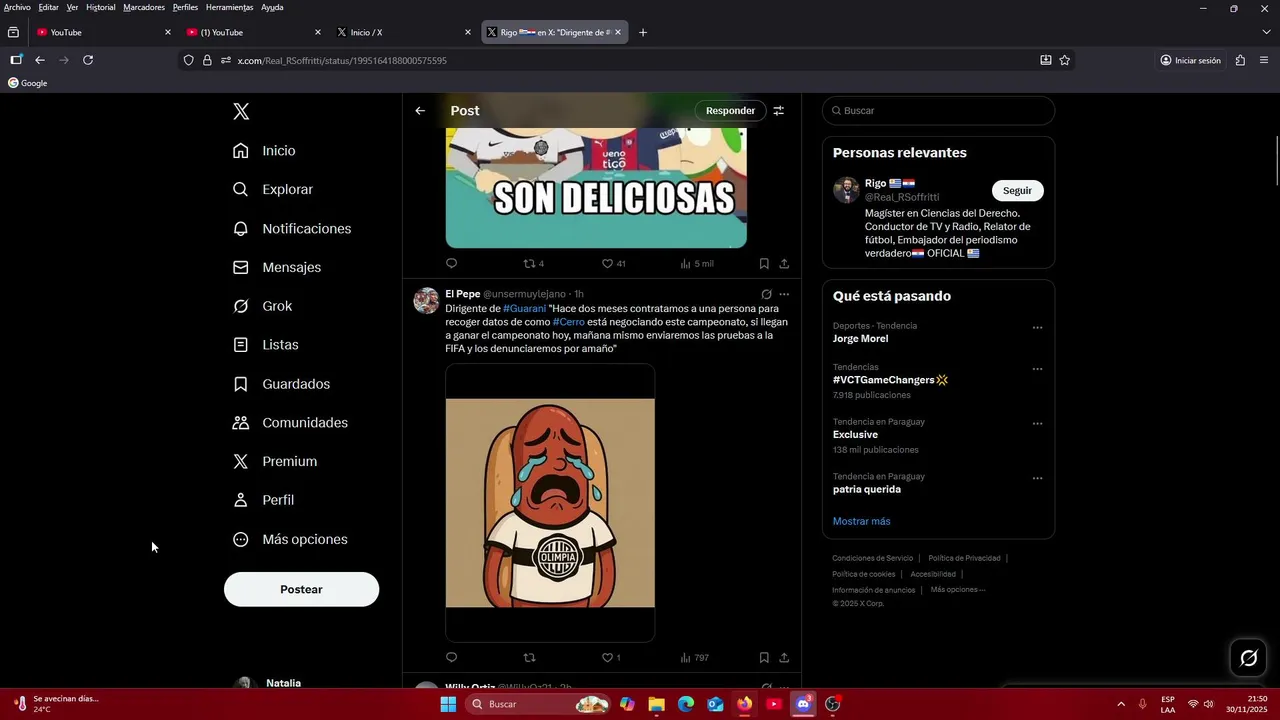Open more options for Exclusive trend
The image size is (1280, 720).
point(1037,424)
